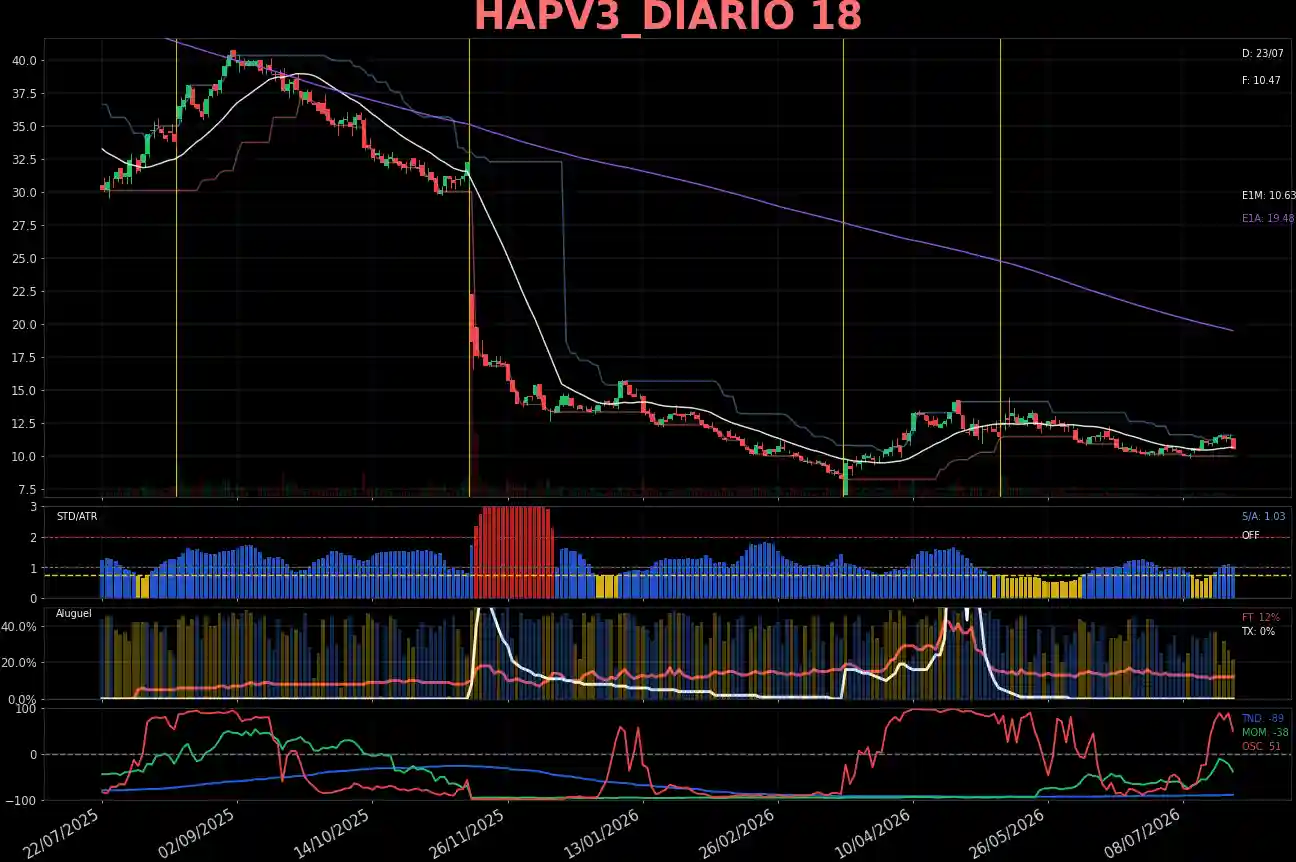The image size is (1296, 862).
Task: Click the Aluguel panel label
Action: click(73, 612)
